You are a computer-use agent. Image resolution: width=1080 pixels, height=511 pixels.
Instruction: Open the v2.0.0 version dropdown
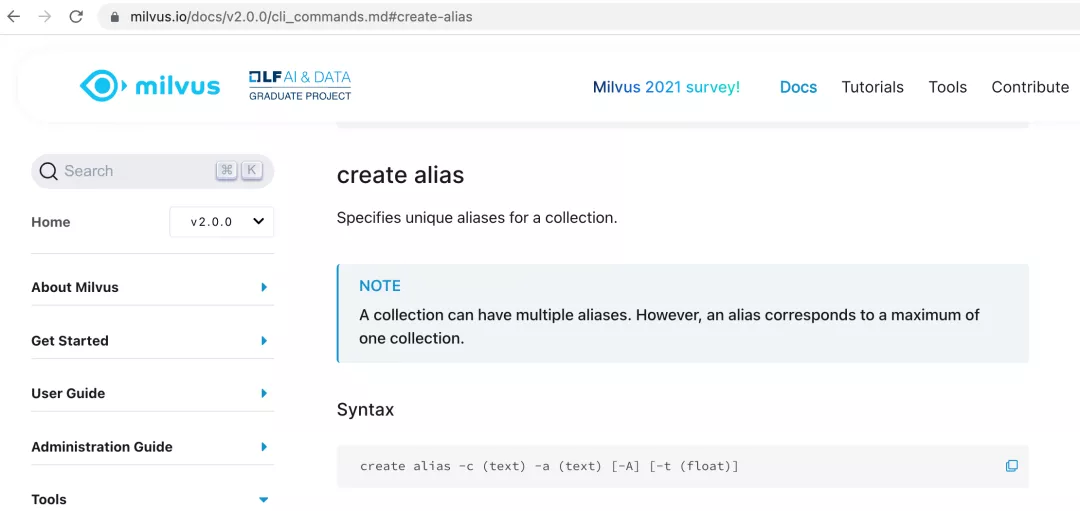pyautogui.click(x=222, y=222)
